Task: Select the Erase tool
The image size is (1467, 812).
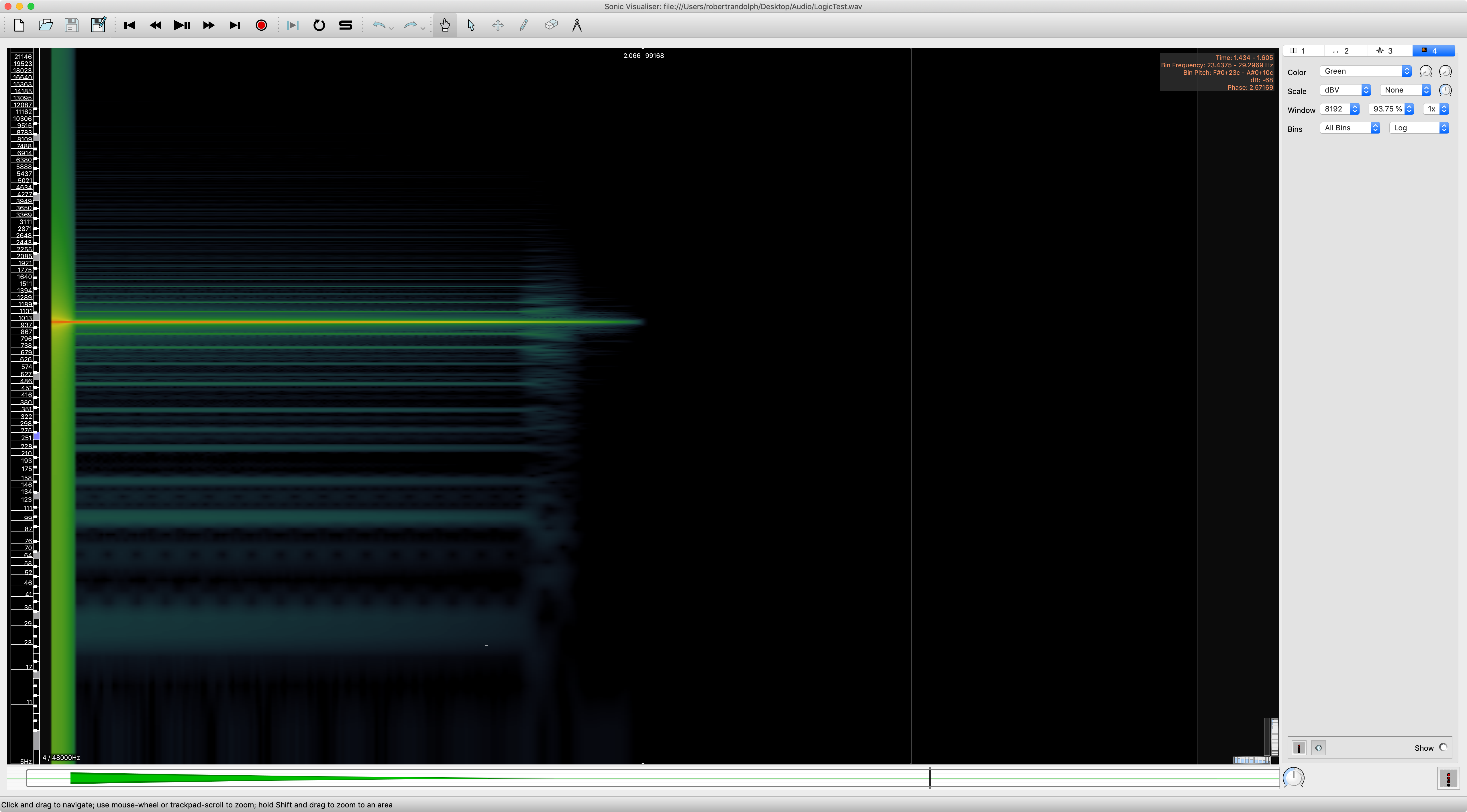Action: click(551, 25)
